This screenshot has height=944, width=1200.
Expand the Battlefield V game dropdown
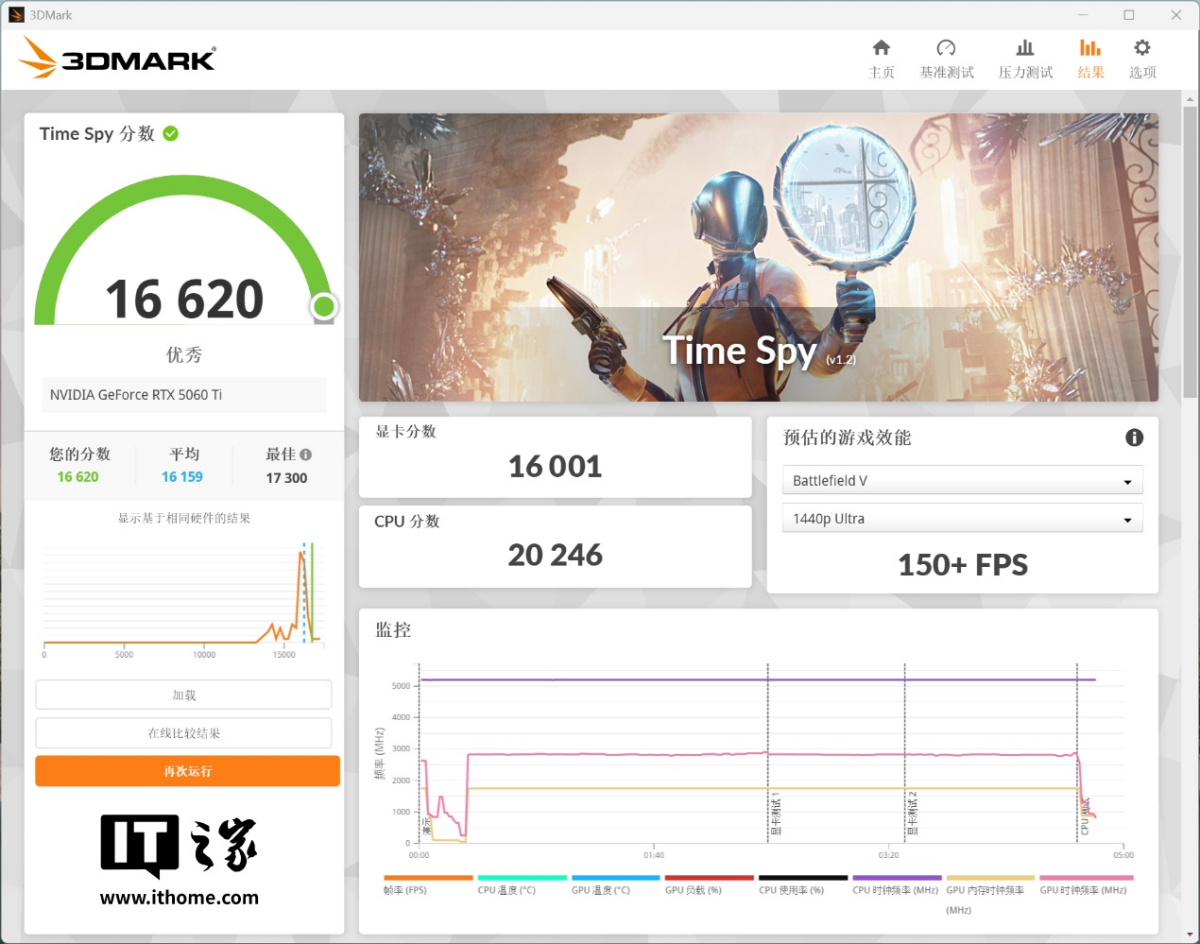[x=962, y=481]
